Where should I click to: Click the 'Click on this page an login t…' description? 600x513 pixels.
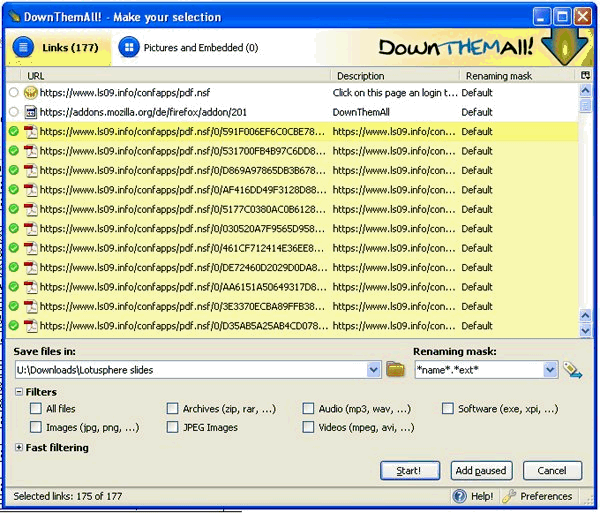tap(395, 93)
